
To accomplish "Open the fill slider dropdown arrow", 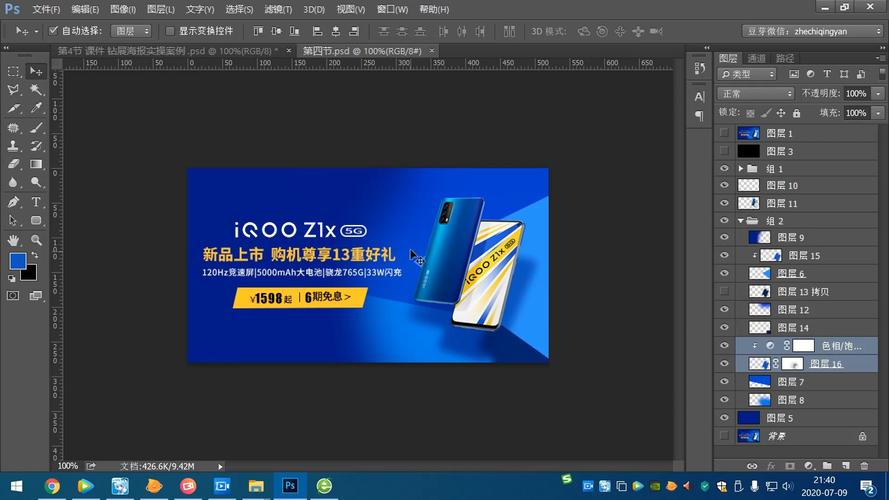I will pos(878,113).
